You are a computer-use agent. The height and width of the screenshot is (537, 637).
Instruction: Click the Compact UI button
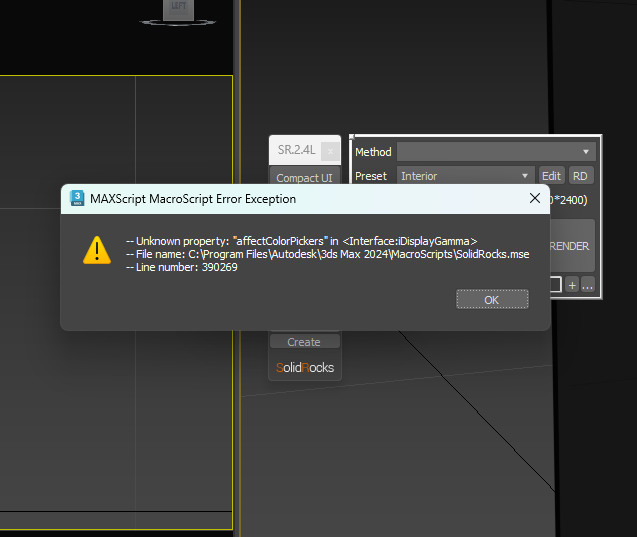click(x=305, y=175)
